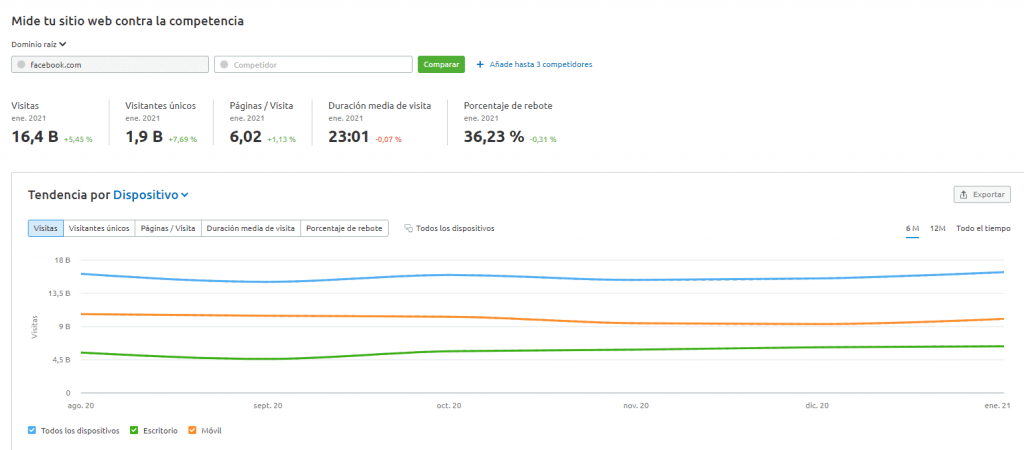
Task: Select the Visitas chart tab
Action: tap(46, 229)
